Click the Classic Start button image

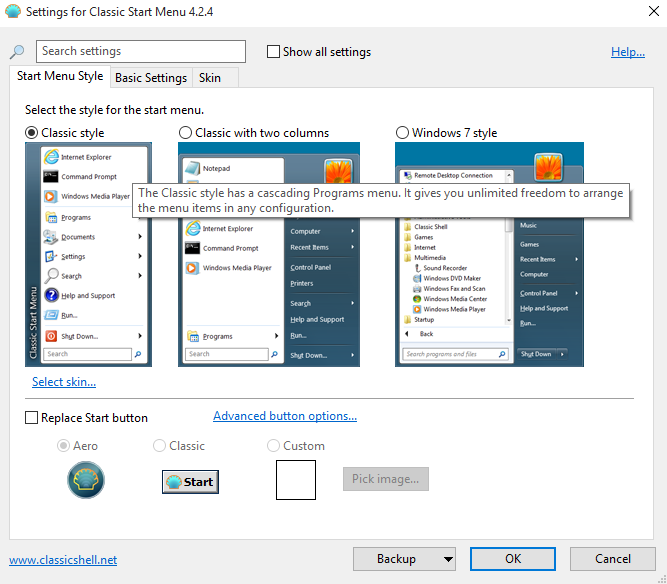coord(190,481)
